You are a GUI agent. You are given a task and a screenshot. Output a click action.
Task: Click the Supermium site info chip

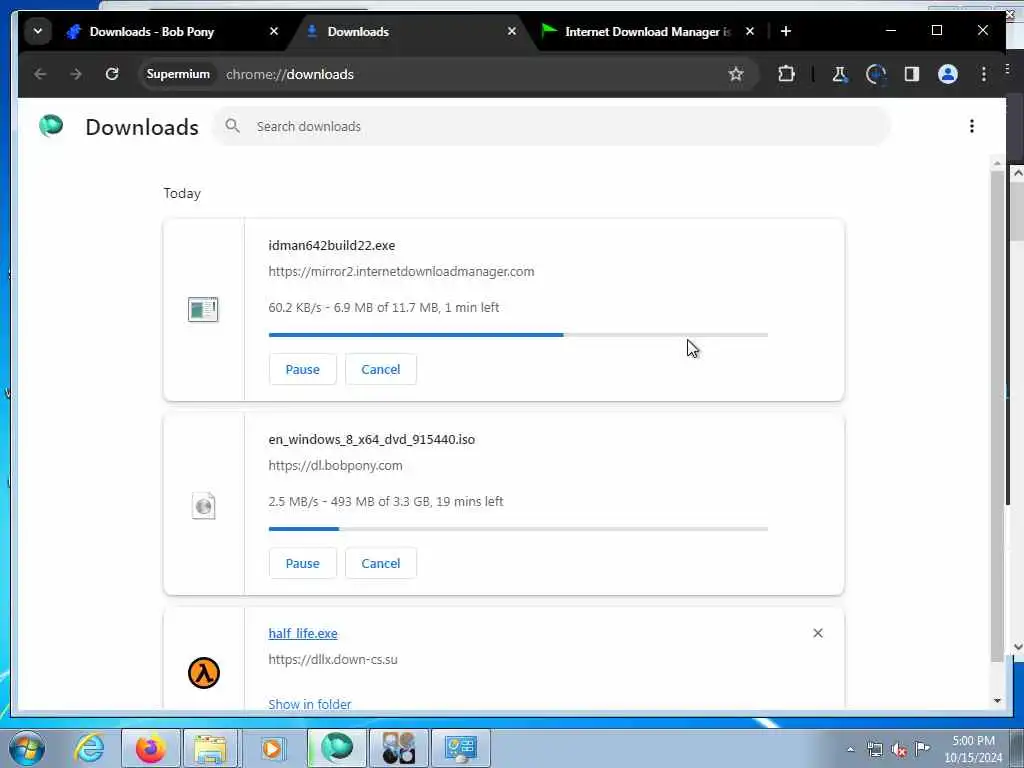(178, 74)
